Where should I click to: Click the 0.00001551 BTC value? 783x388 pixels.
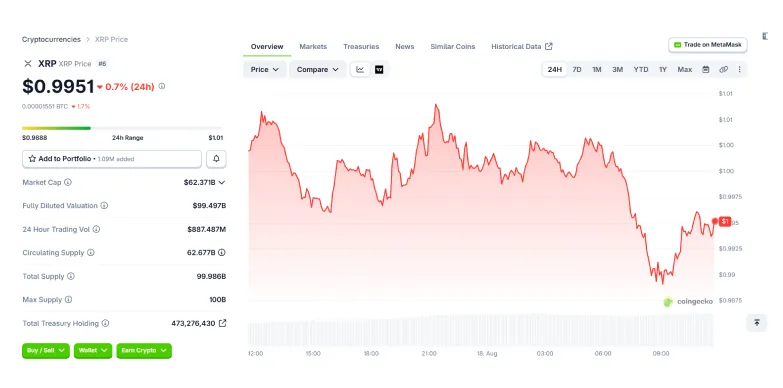pos(45,106)
